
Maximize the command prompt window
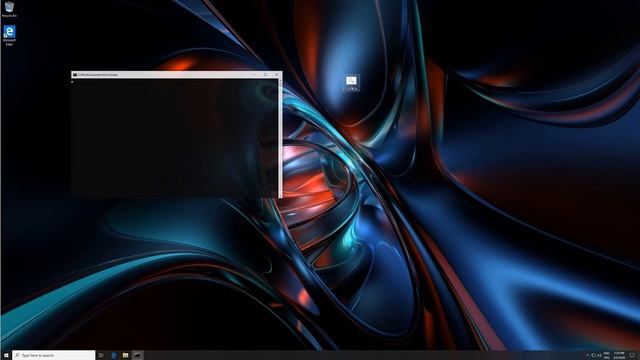[265, 75]
